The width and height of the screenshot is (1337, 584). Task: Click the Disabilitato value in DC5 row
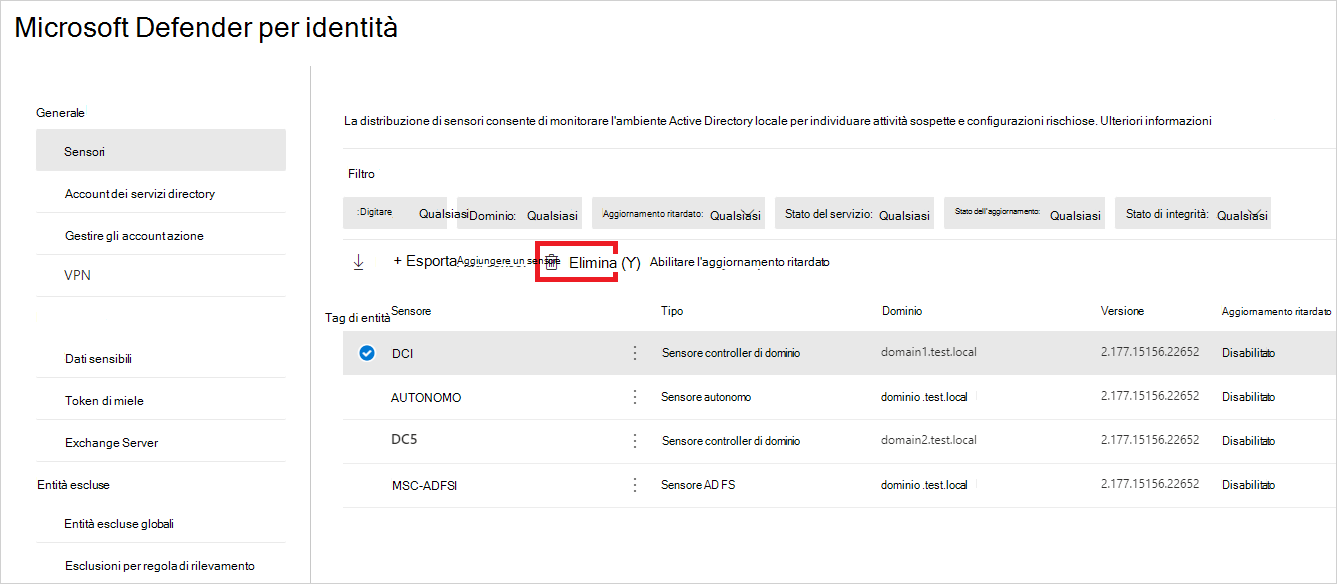coord(1248,441)
